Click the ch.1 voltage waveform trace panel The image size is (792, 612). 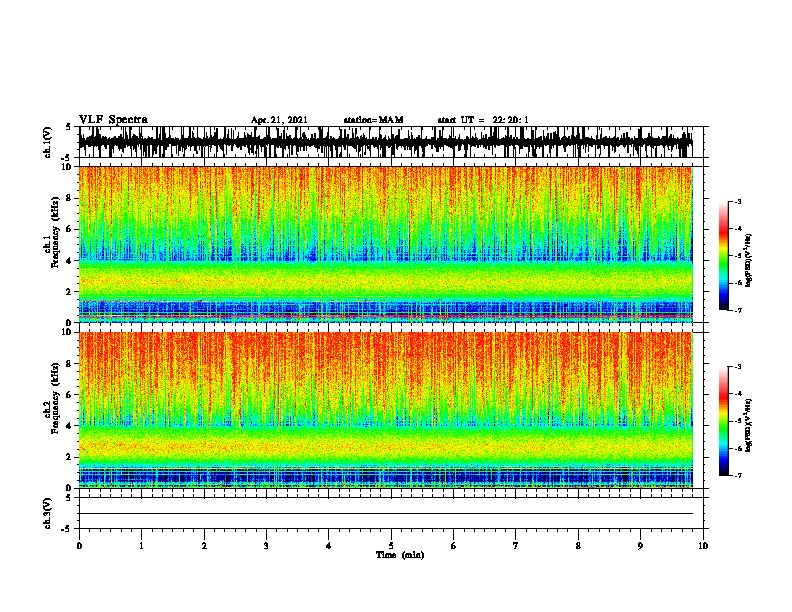(391, 142)
